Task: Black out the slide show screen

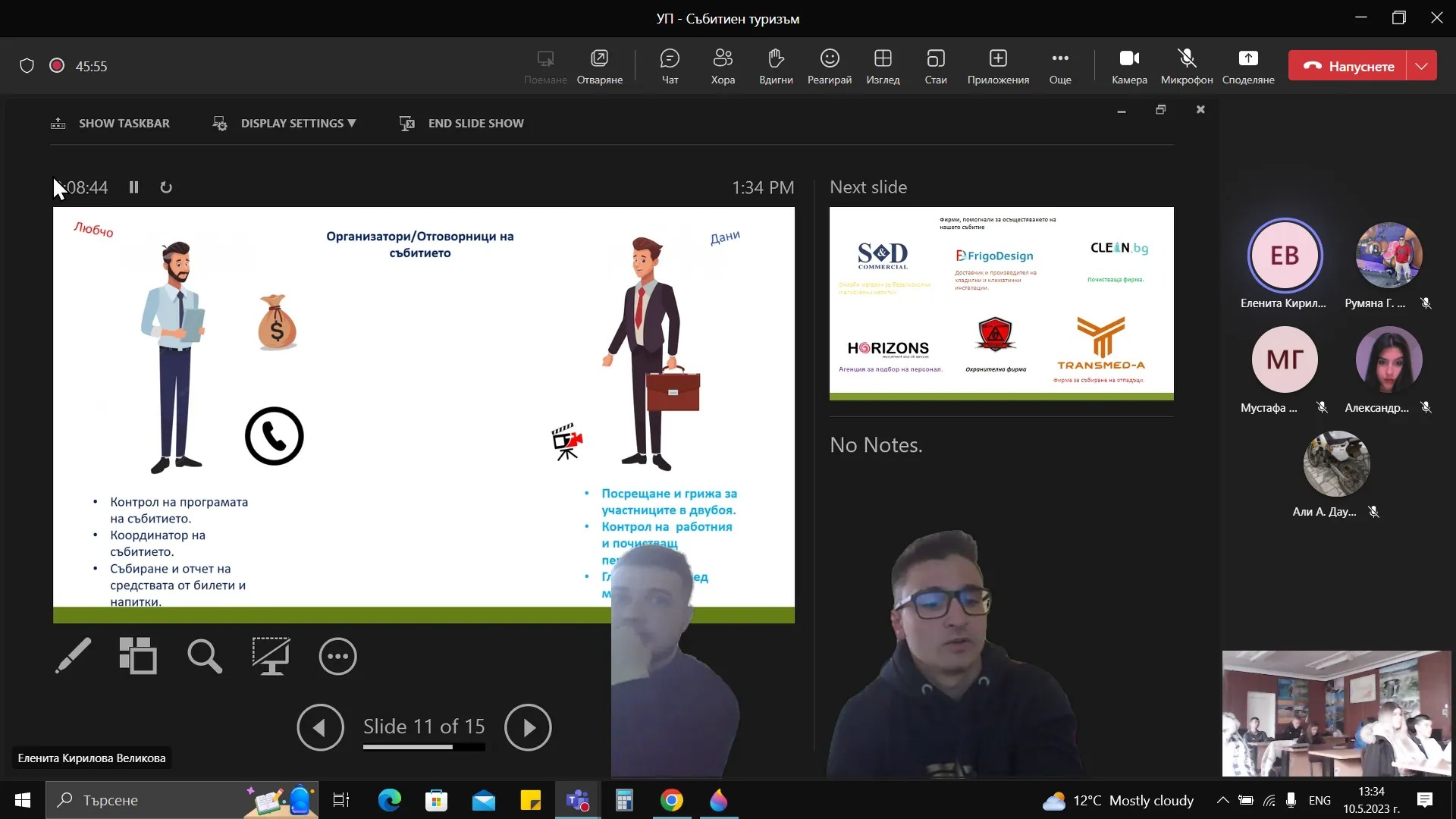Action: pos(271,656)
